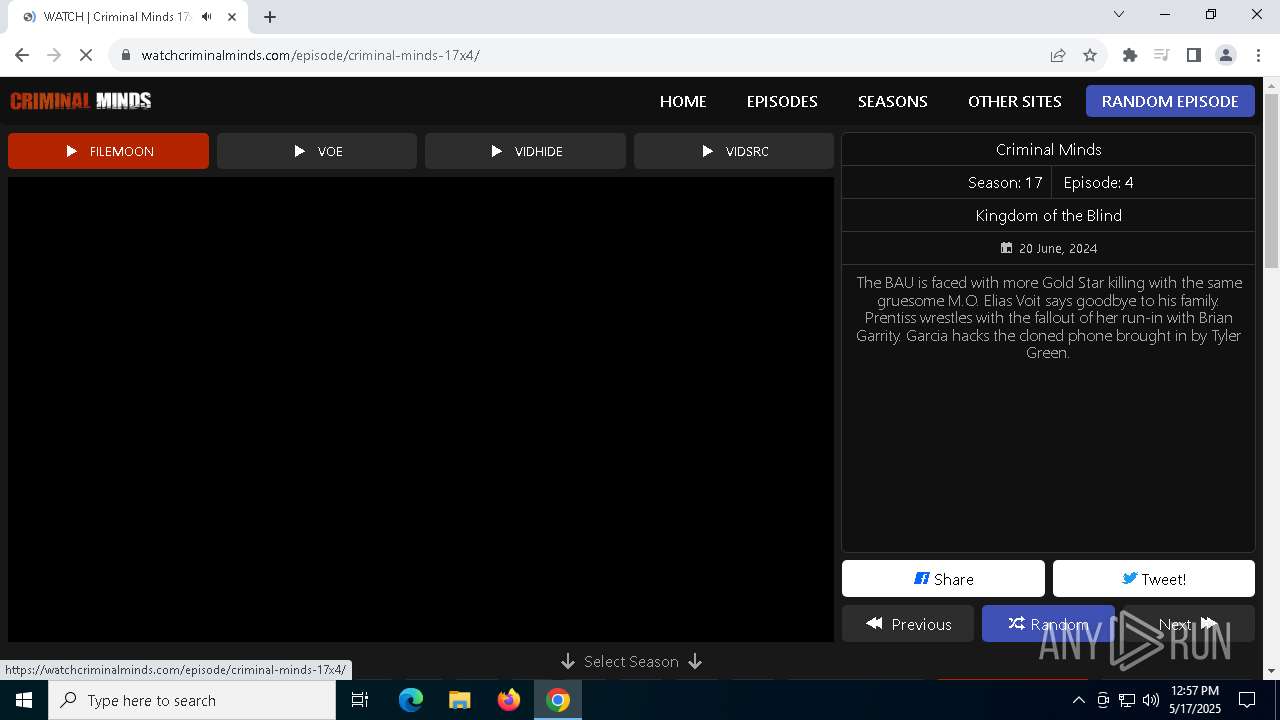1280x720 pixels.
Task: Share the episode on Facebook
Action: 943,579
